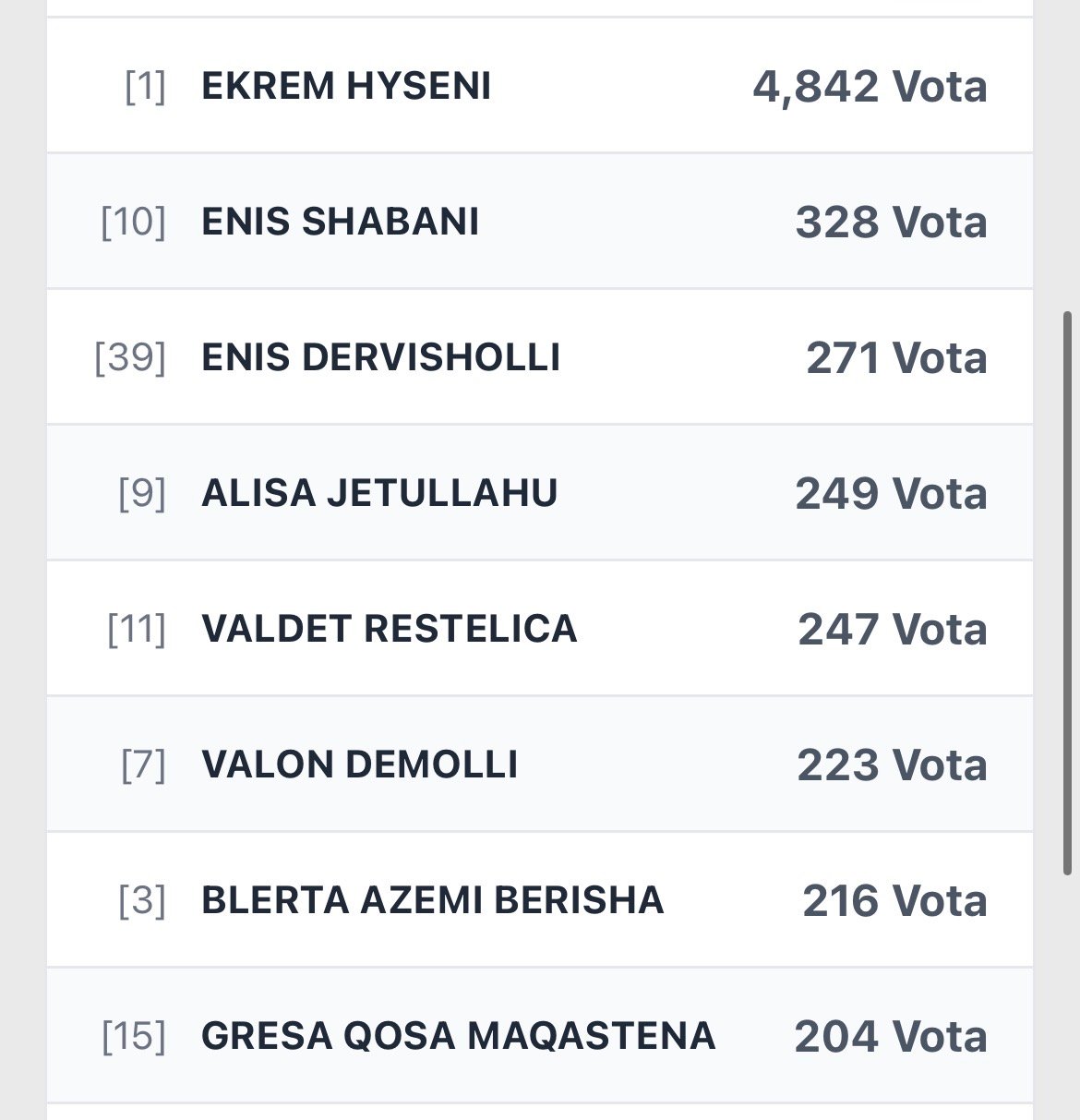
Task: Tap Alisa Jetullahu's name
Action: (379, 493)
